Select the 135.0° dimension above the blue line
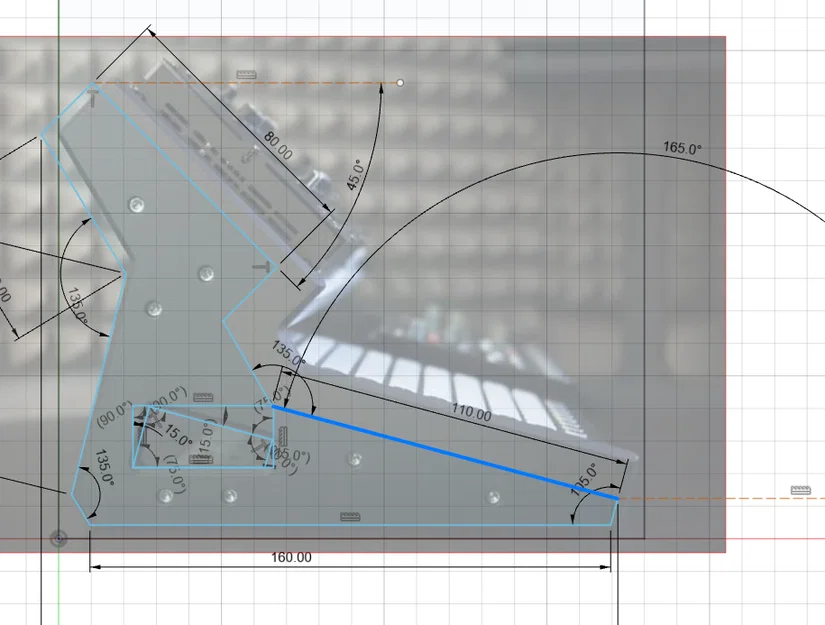This screenshot has height=625, width=825. [288, 354]
